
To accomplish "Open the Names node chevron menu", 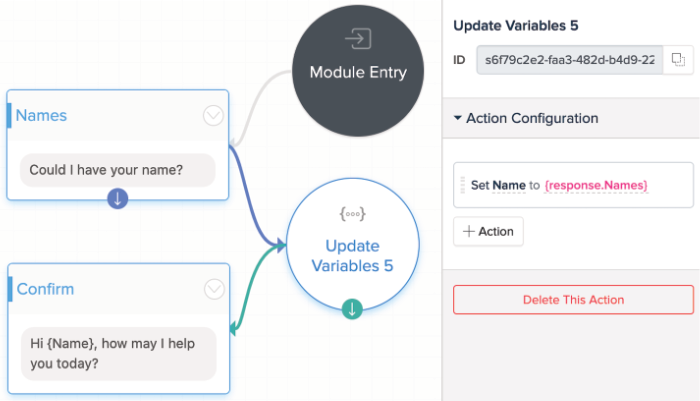I will click(213, 116).
